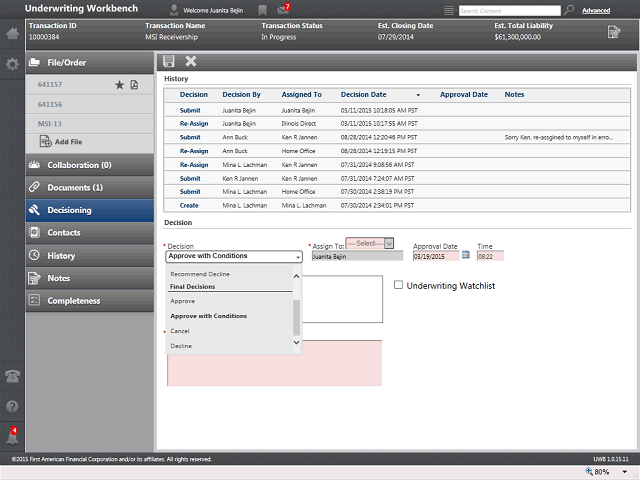Select file 641157
This screenshot has width=640, height=480.
[50, 85]
